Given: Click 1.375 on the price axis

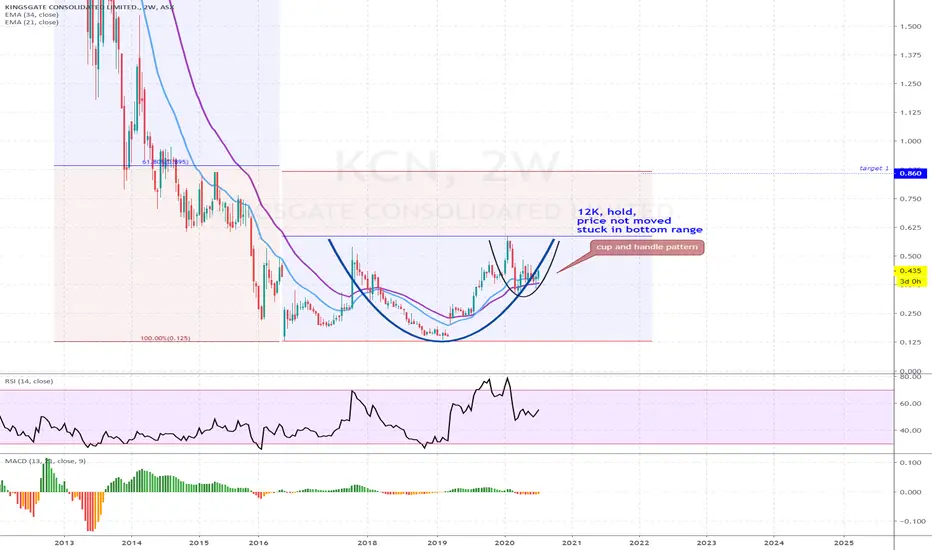Looking at the screenshot, I should 911,55.
